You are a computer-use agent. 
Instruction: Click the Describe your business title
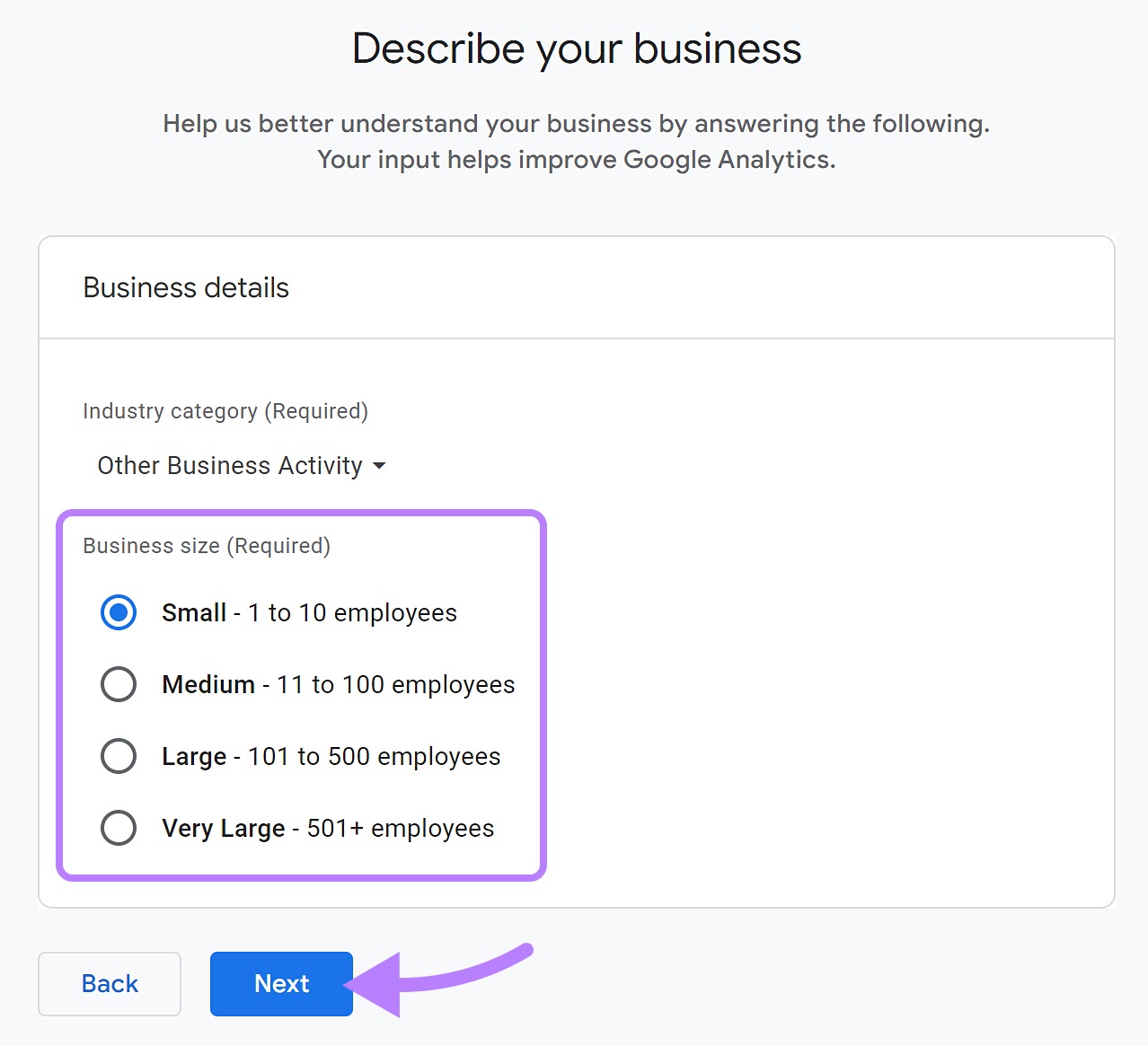tap(576, 48)
